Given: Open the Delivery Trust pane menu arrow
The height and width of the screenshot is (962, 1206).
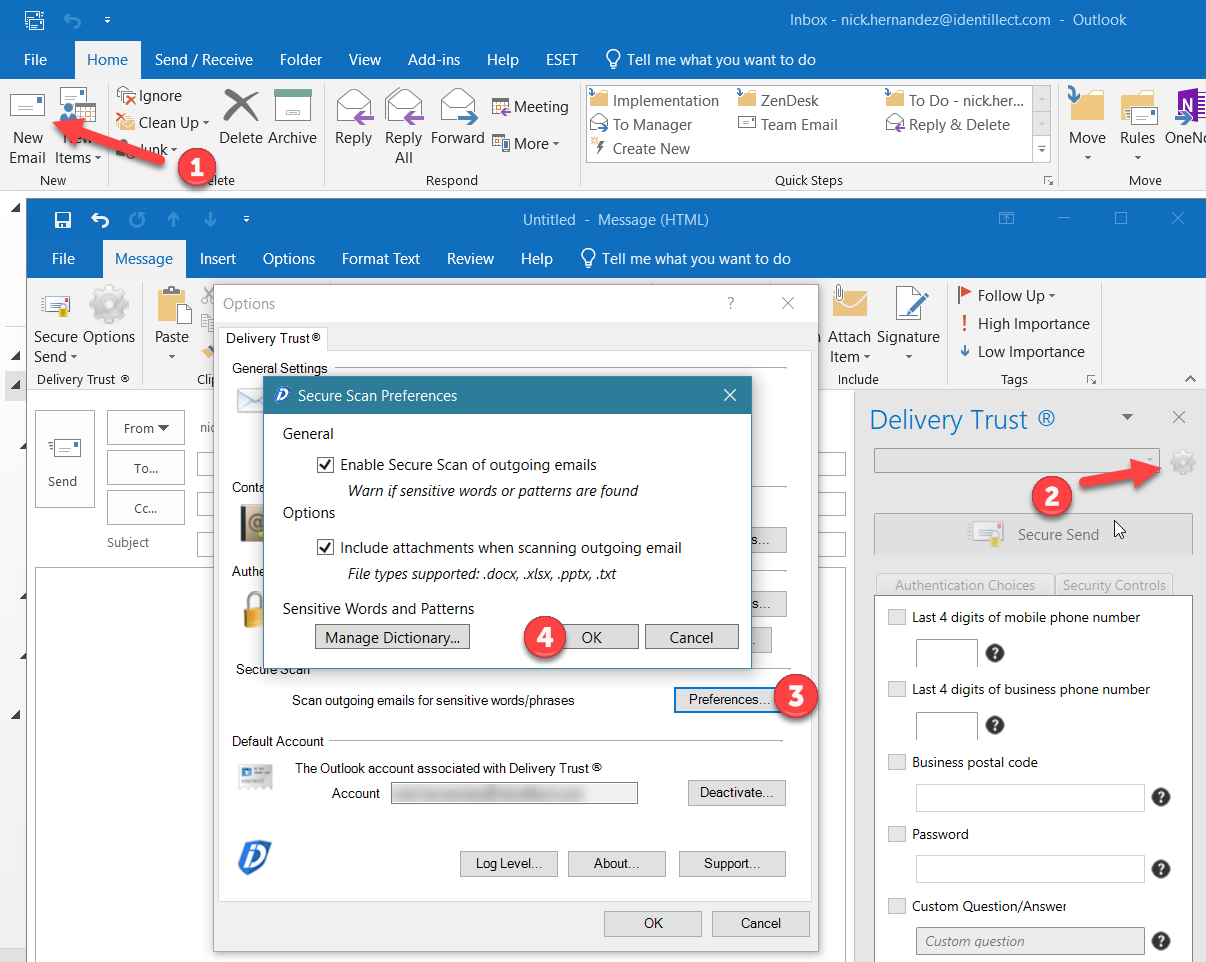Looking at the screenshot, I should pyautogui.click(x=1127, y=417).
